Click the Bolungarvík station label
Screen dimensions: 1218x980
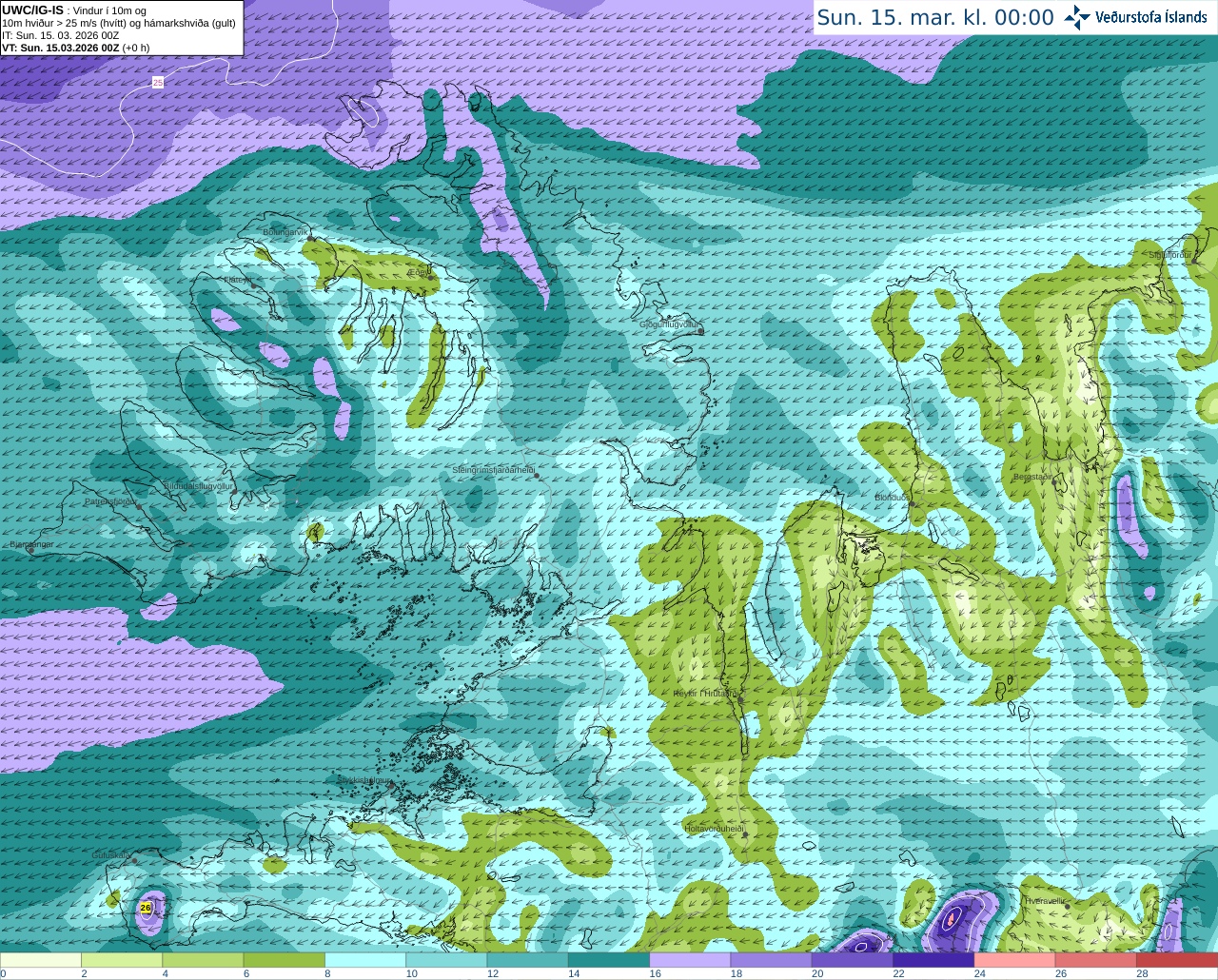(x=286, y=232)
